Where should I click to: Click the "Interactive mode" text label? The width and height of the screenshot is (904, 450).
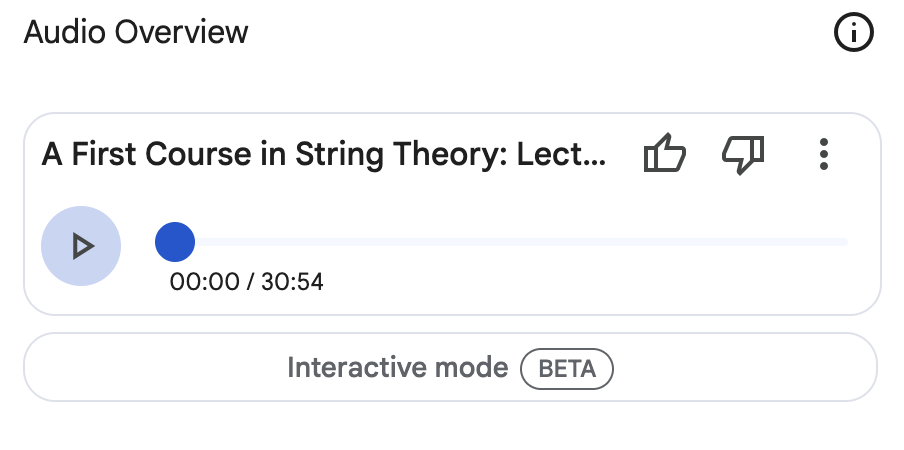pyautogui.click(x=397, y=368)
